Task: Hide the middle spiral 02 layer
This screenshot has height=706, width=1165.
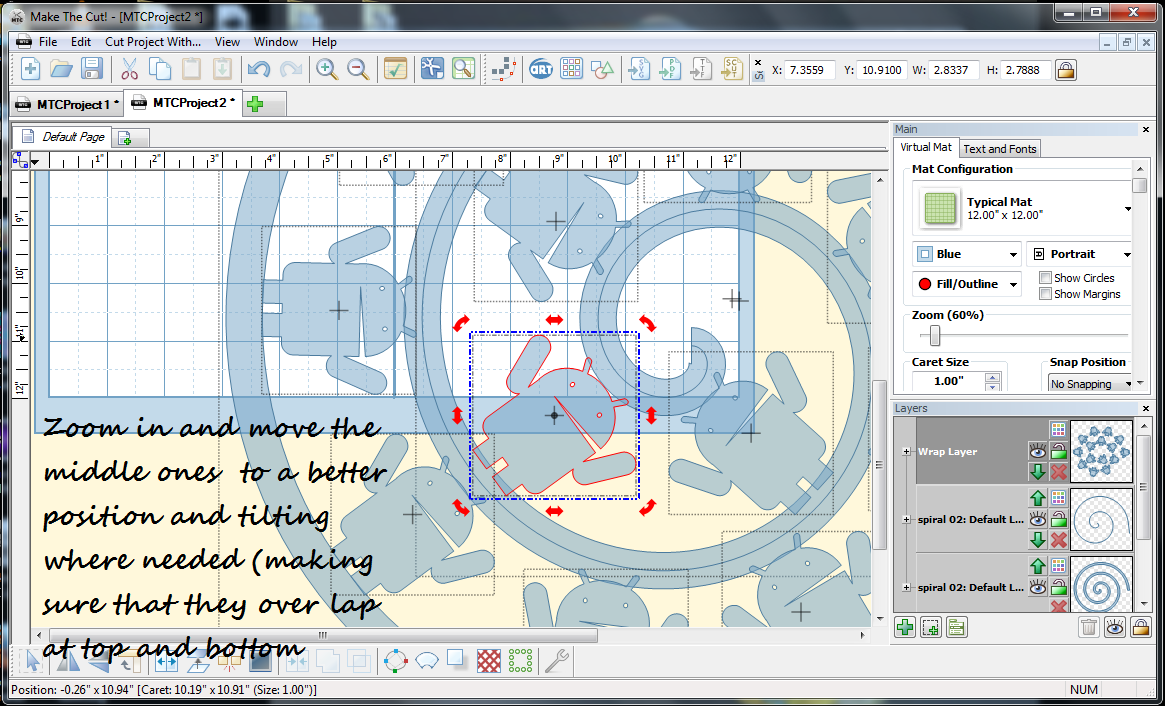Action: coord(1037,519)
